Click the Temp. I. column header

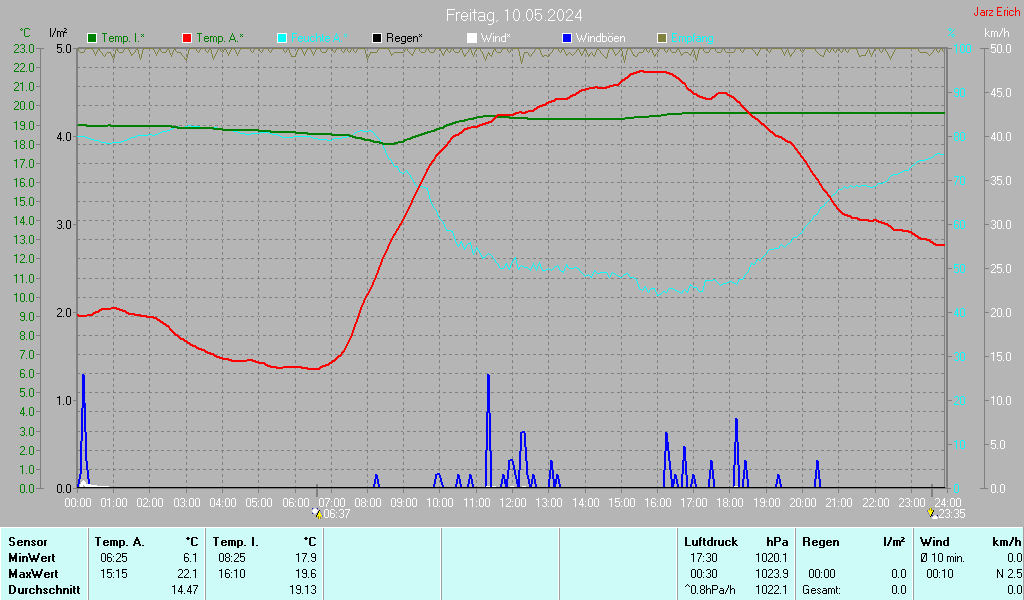tap(236, 542)
